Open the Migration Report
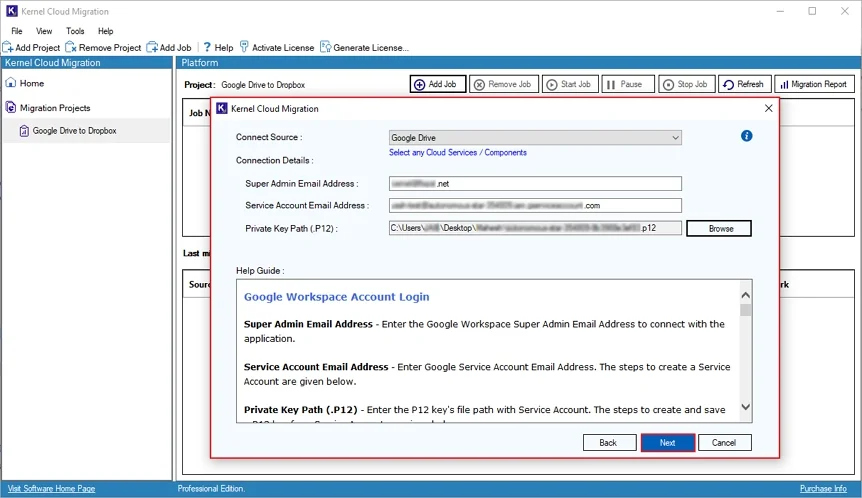862x498 pixels. click(x=814, y=84)
